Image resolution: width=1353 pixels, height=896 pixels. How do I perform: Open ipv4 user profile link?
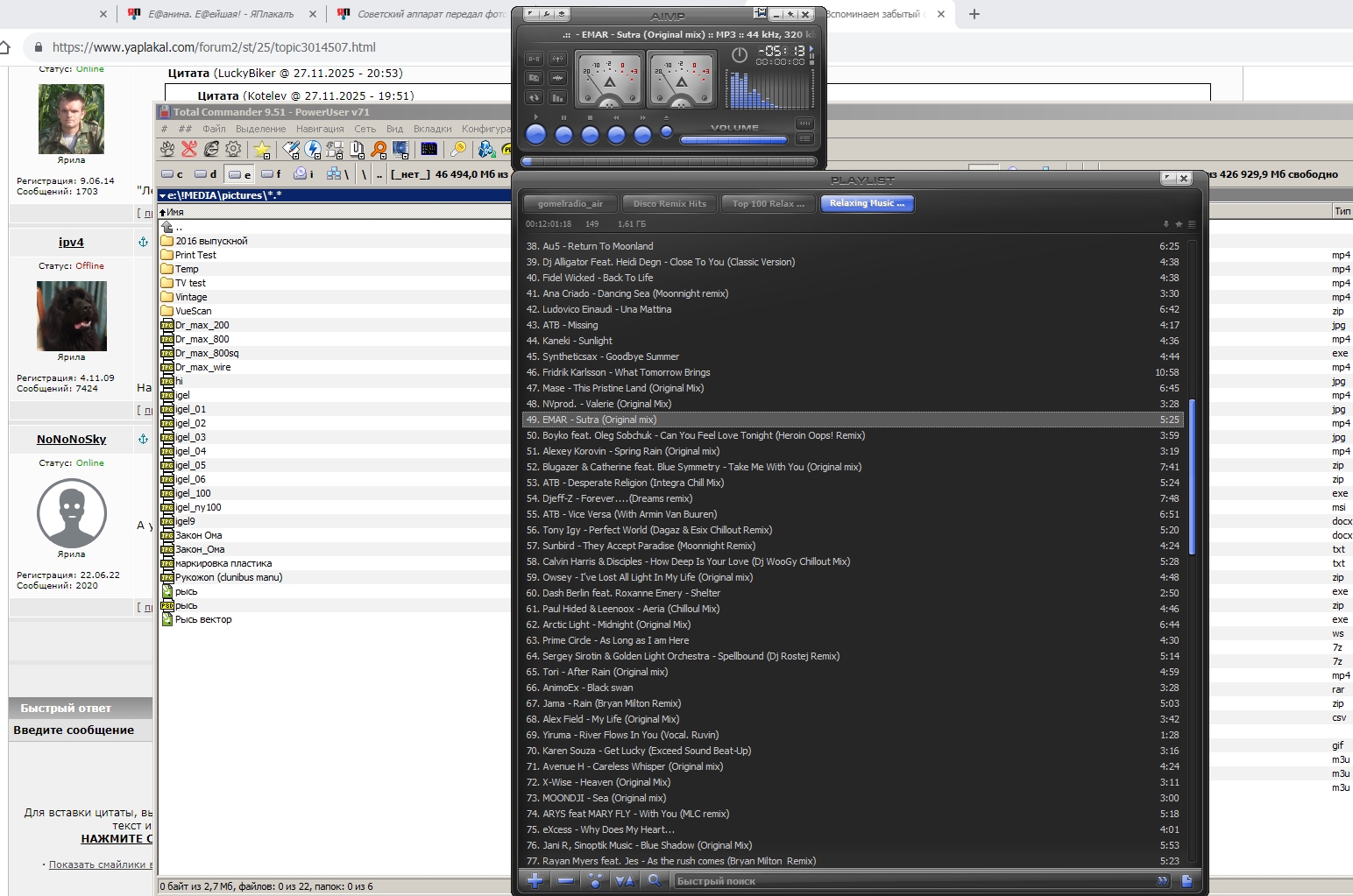tap(71, 243)
